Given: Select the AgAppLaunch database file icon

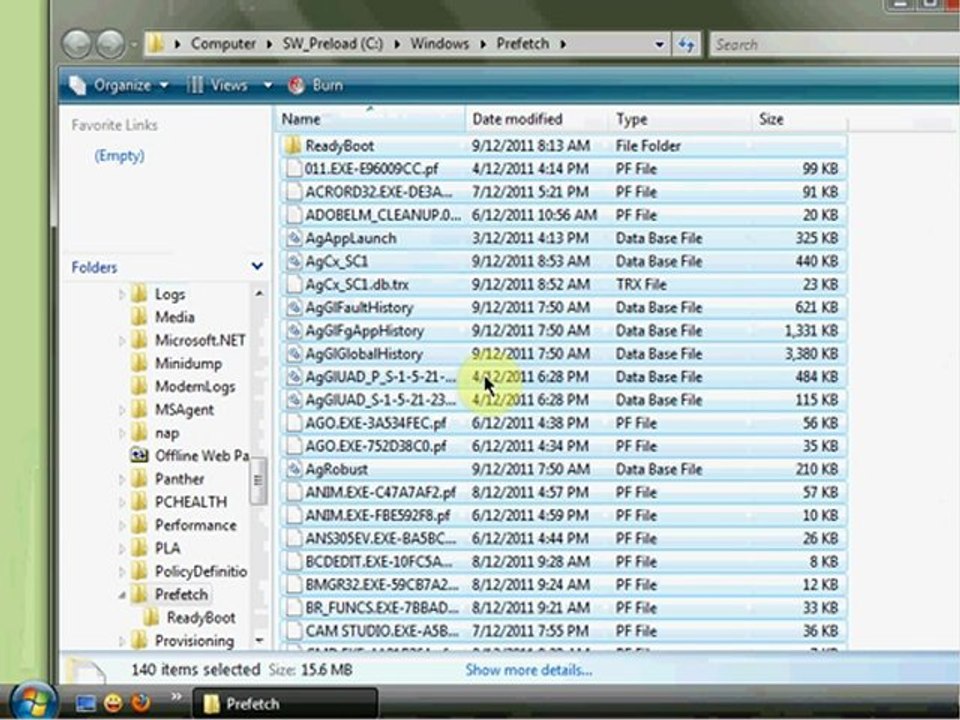Looking at the screenshot, I should (x=294, y=238).
